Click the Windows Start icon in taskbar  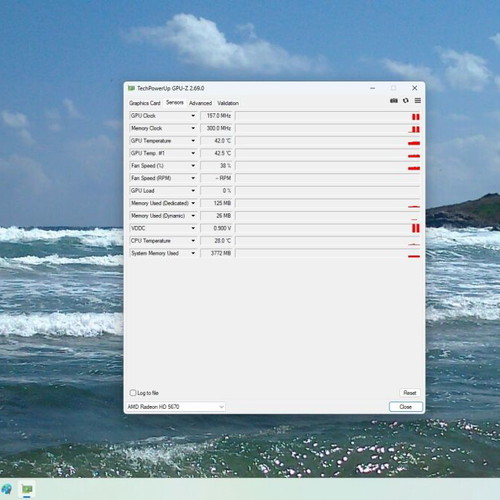tap(7, 489)
